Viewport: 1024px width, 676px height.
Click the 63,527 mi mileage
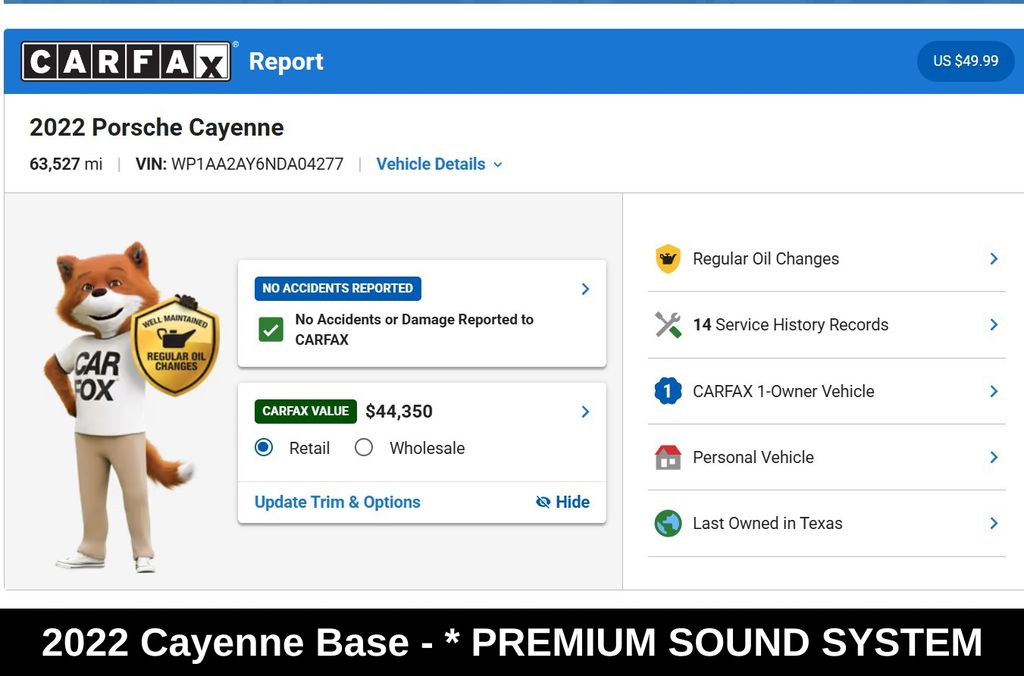pos(66,164)
